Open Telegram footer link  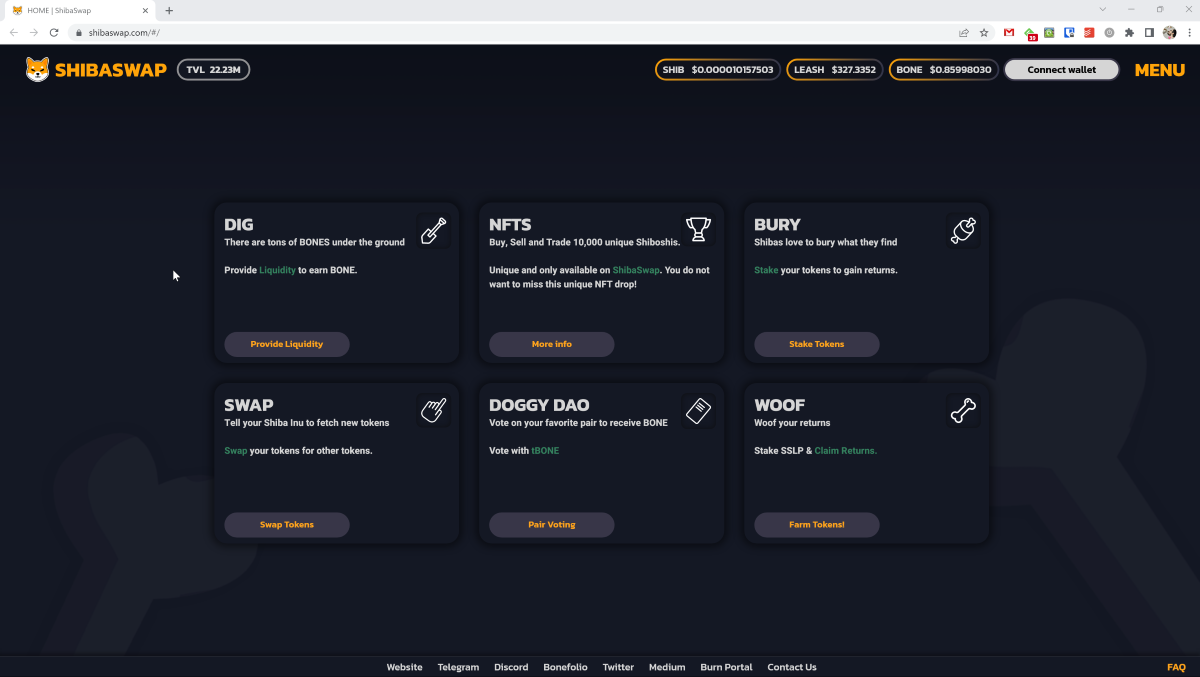tap(458, 667)
